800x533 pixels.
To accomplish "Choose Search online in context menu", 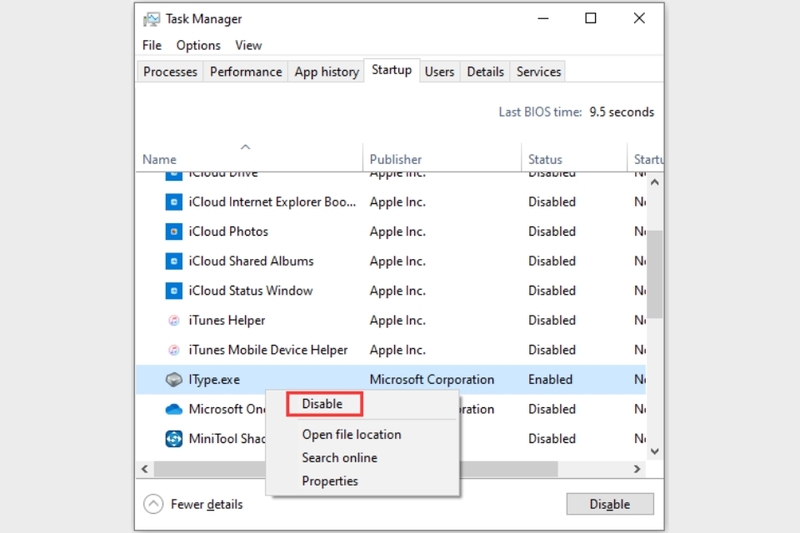I will (x=339, y=458).
